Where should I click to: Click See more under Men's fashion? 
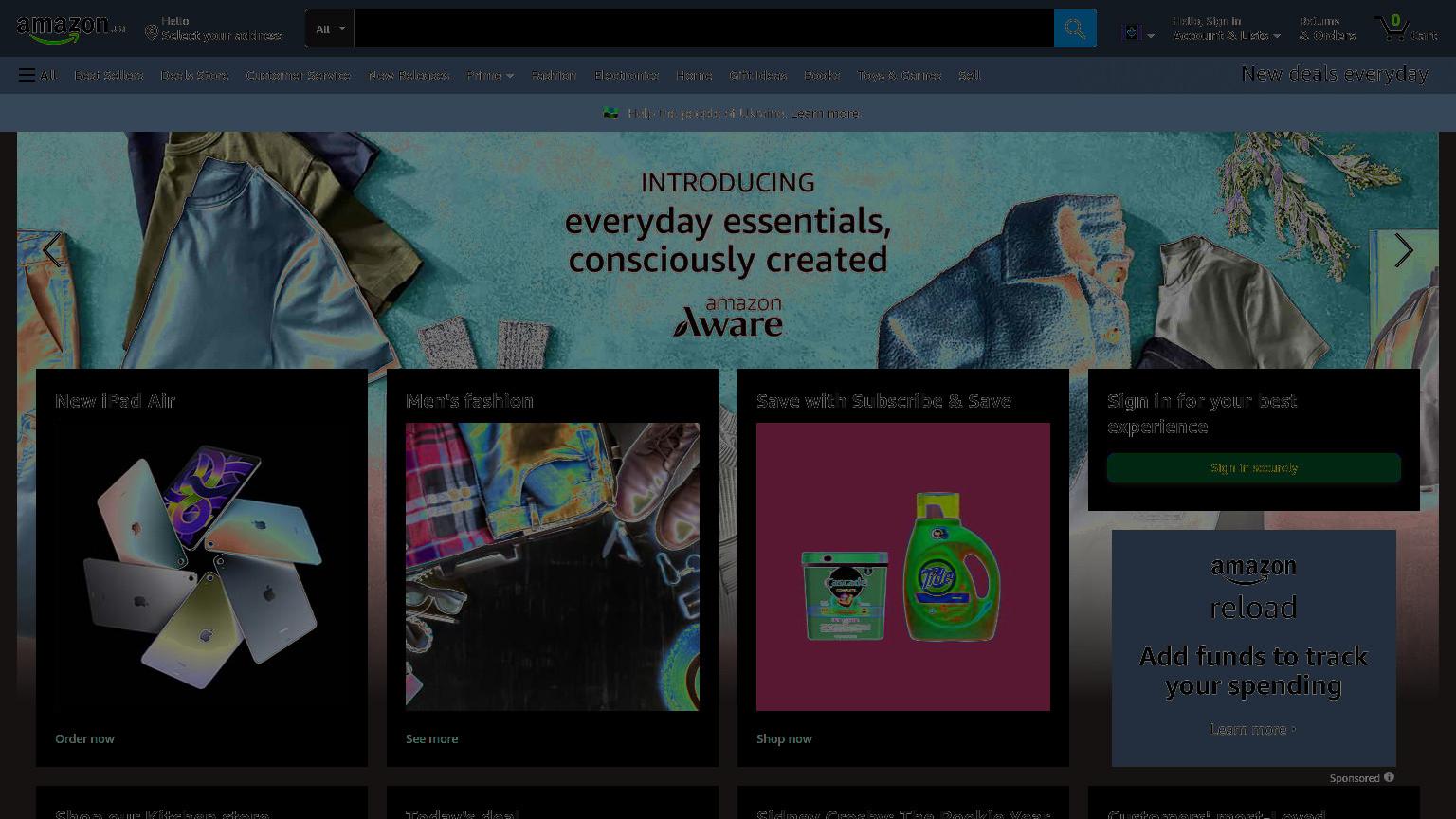click(431, 738)
